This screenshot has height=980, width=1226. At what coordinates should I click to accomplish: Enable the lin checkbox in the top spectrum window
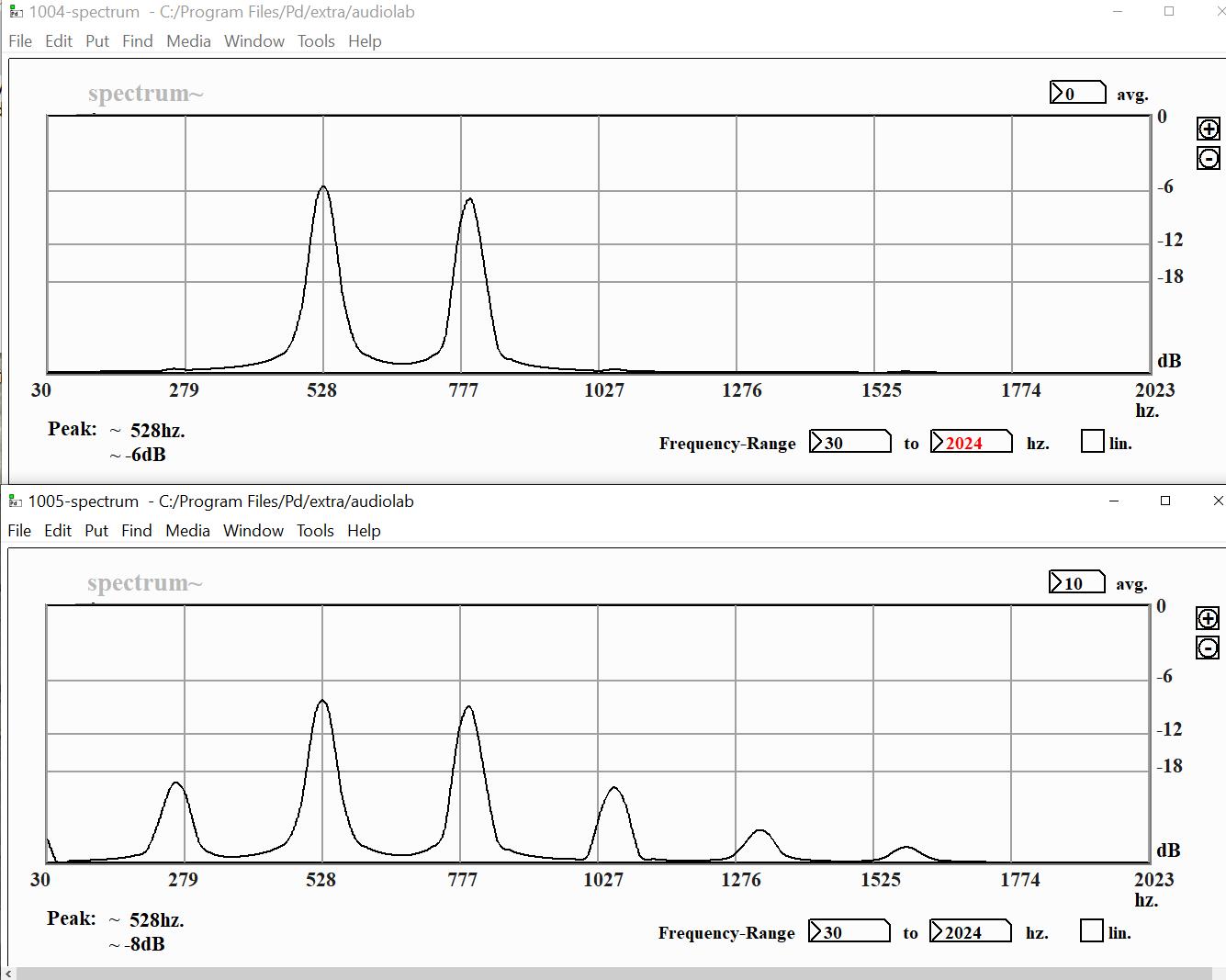(x=1091, y=442)
